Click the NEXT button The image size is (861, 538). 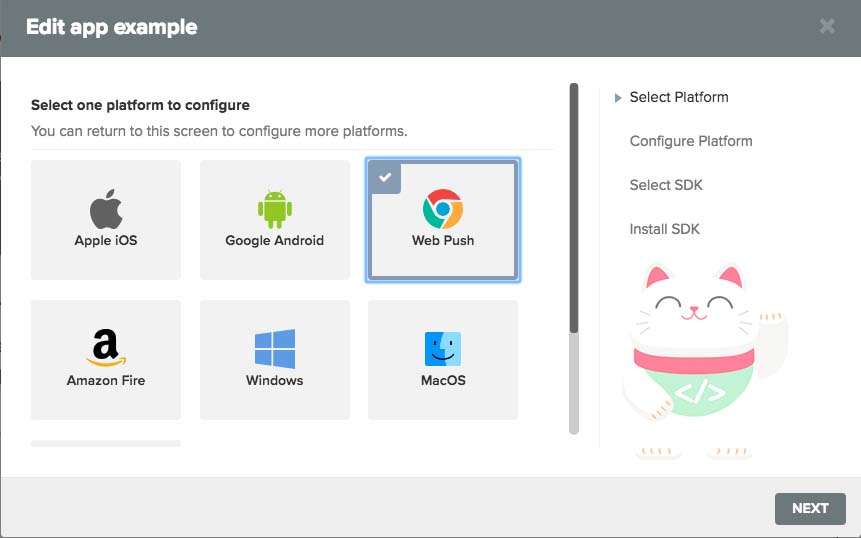click(810, 508)
